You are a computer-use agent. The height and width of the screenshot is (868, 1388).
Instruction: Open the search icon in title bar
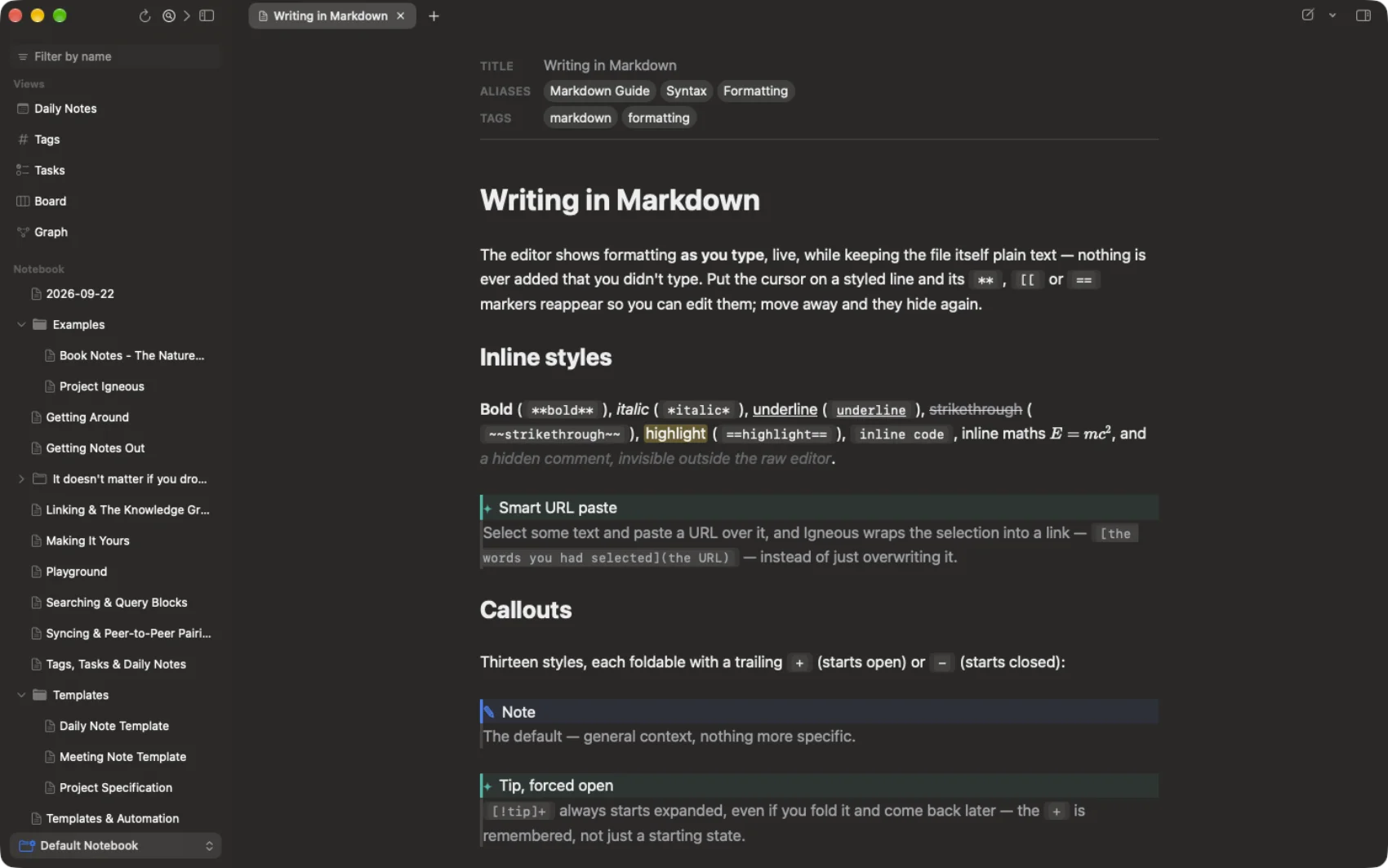coord(168,16)
